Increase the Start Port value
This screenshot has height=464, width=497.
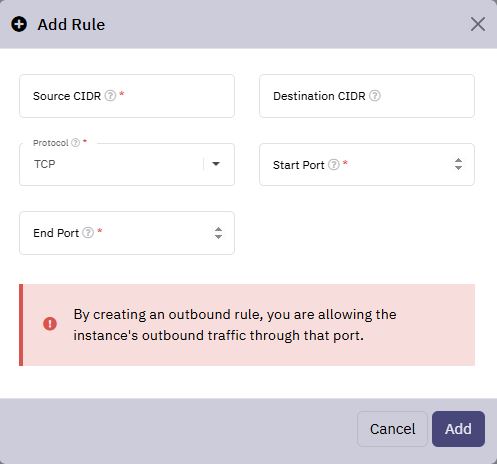pyautogui.click(x=458, y=160)
